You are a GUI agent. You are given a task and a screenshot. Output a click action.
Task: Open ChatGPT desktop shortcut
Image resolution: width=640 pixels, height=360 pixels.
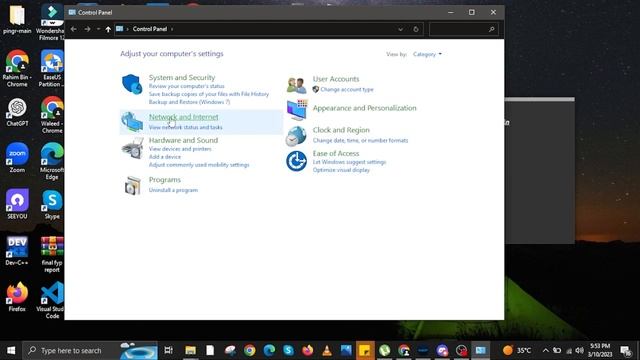click(x=17, y=113)
